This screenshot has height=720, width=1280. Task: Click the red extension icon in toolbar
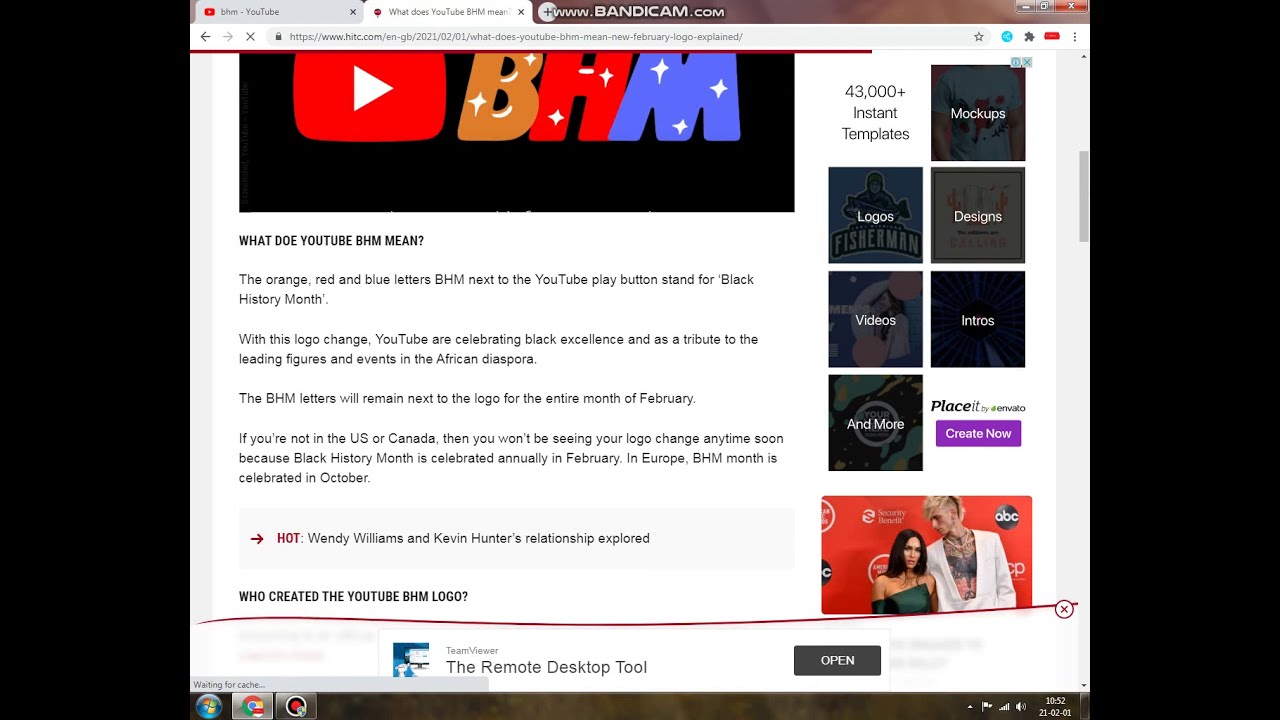point(1052,36)
